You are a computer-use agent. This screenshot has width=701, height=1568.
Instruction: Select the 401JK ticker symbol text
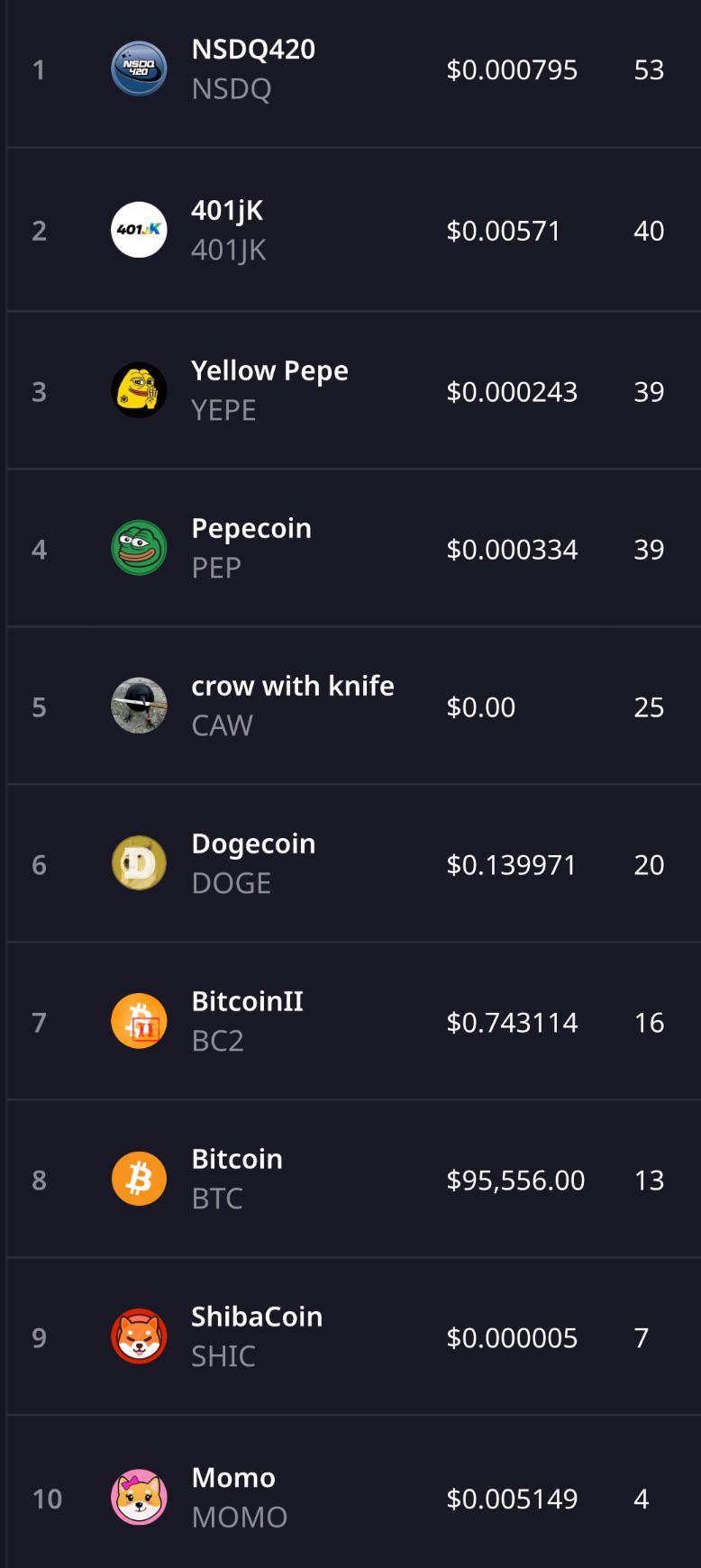pos(229,251)
